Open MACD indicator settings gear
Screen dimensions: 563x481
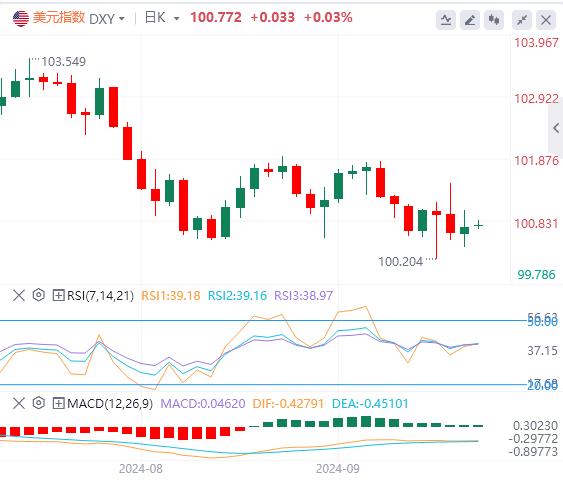[x=38, y=403]
